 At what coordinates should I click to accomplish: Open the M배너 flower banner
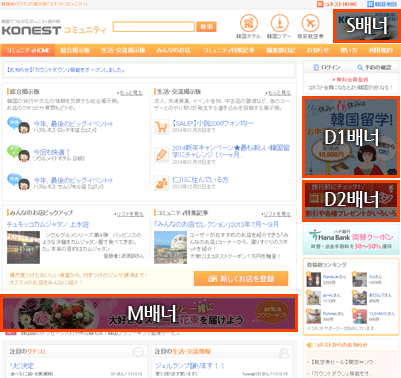click(x=149, y=313)
